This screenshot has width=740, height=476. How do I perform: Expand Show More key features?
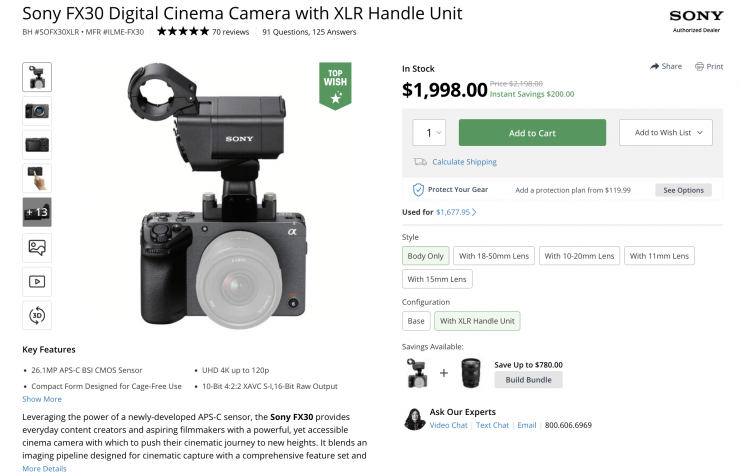point(42,399)
